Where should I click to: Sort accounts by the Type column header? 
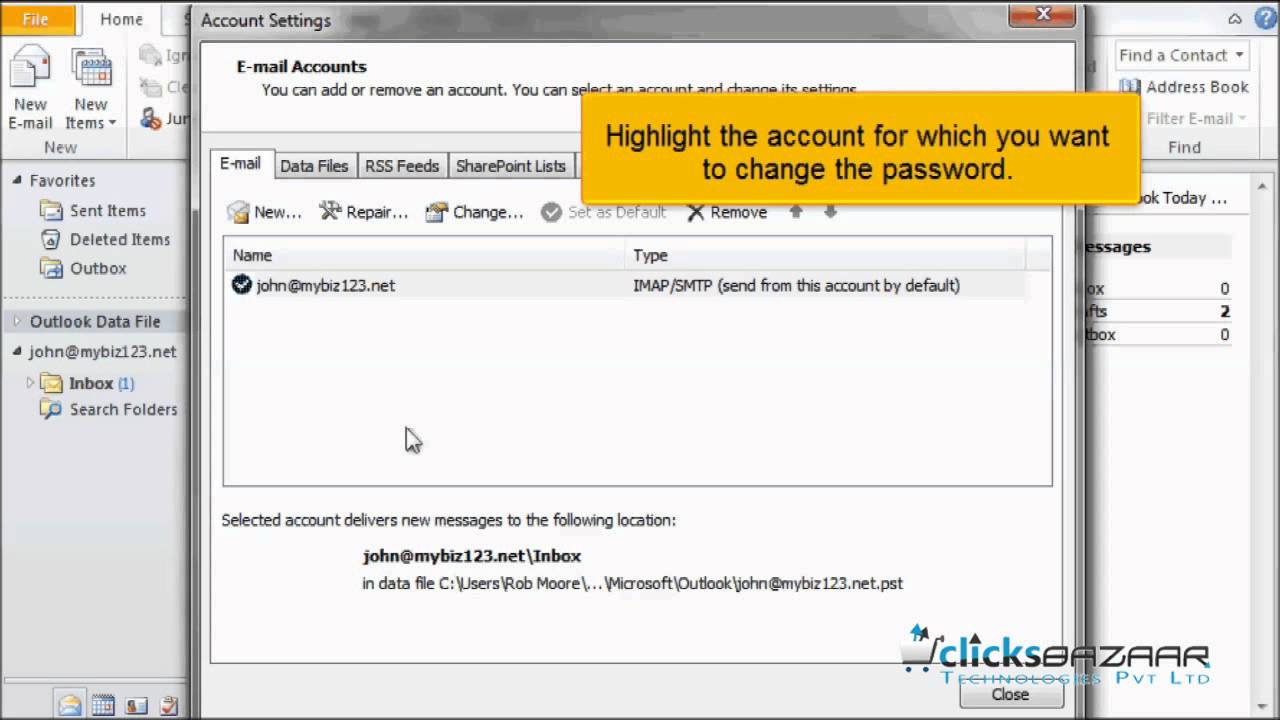(x=825, y=255)
